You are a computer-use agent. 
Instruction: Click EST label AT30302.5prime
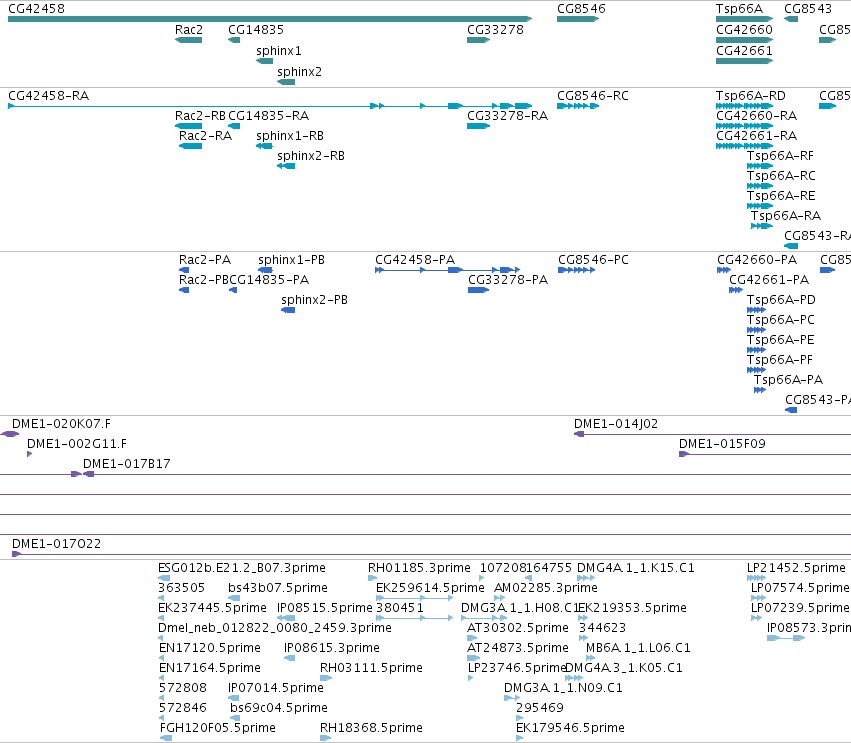point(518,628)
